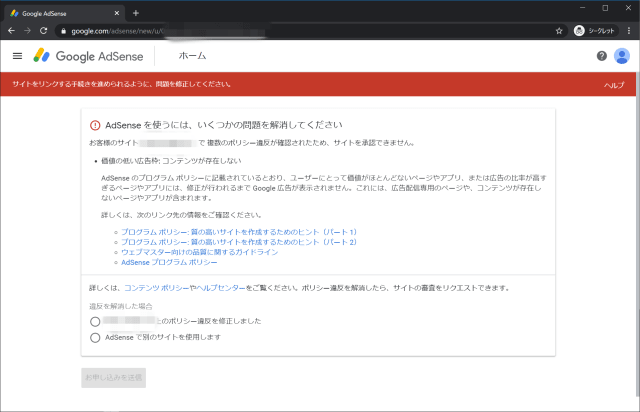Open the help question mark icon
Screen dimensions: 640x412
click(x=601, y=56)
